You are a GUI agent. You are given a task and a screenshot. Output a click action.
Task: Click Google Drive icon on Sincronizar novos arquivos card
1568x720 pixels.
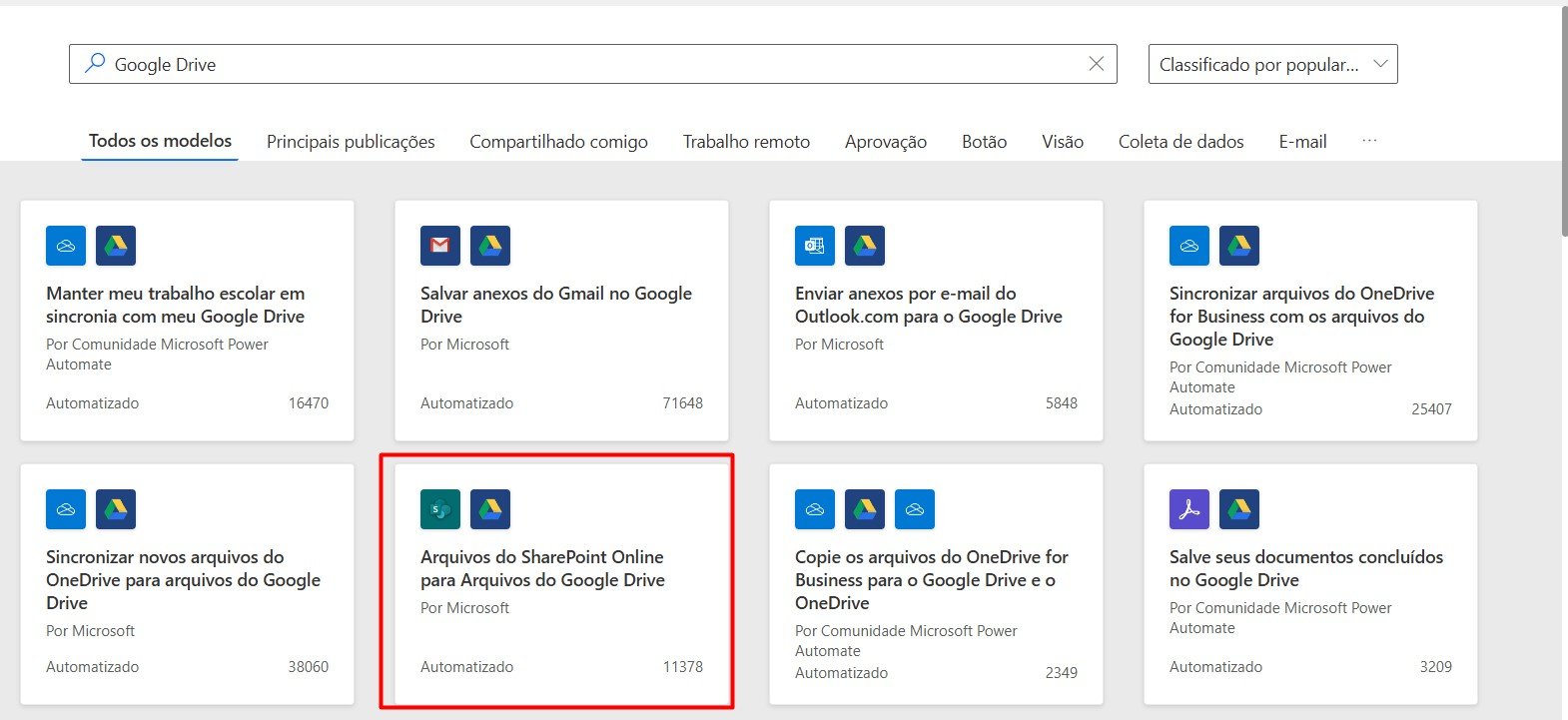click(x=116, y=509)
